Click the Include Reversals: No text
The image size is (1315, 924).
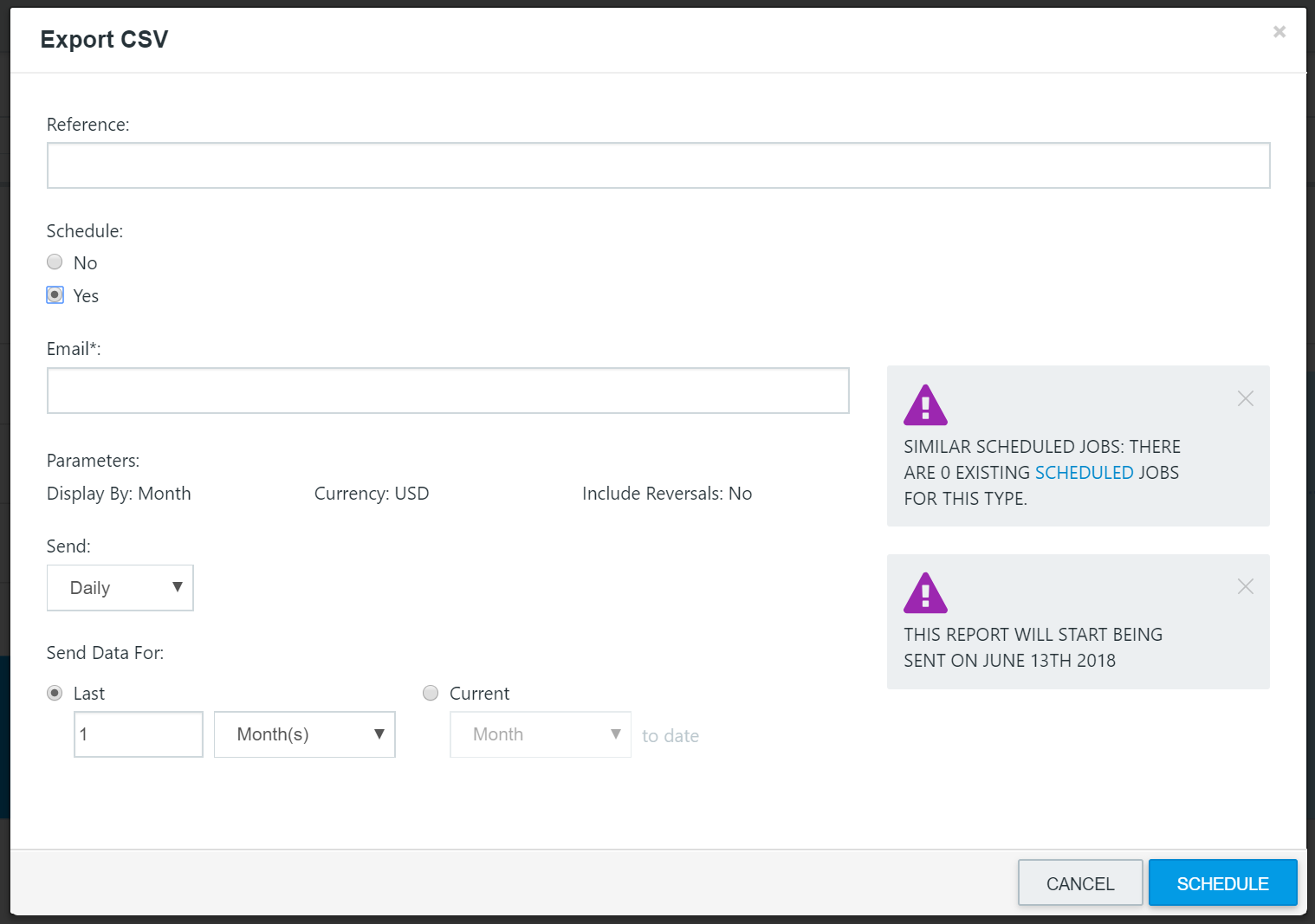667,494
